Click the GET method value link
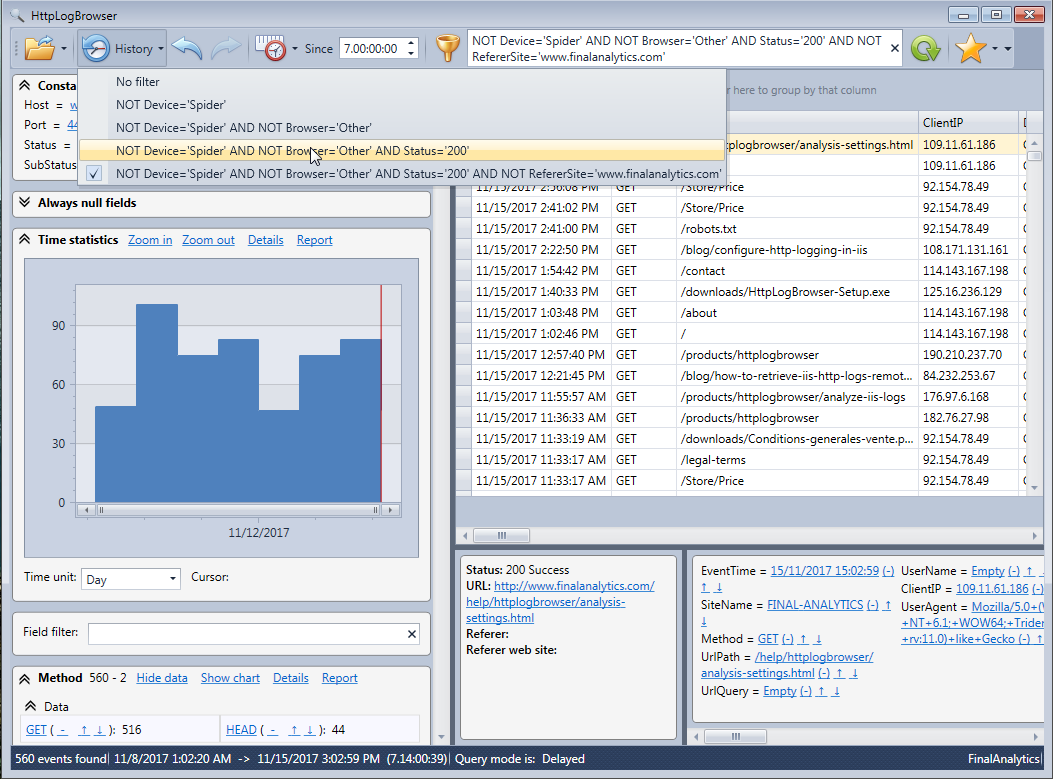1053x779 pixels. coord(36,730)
